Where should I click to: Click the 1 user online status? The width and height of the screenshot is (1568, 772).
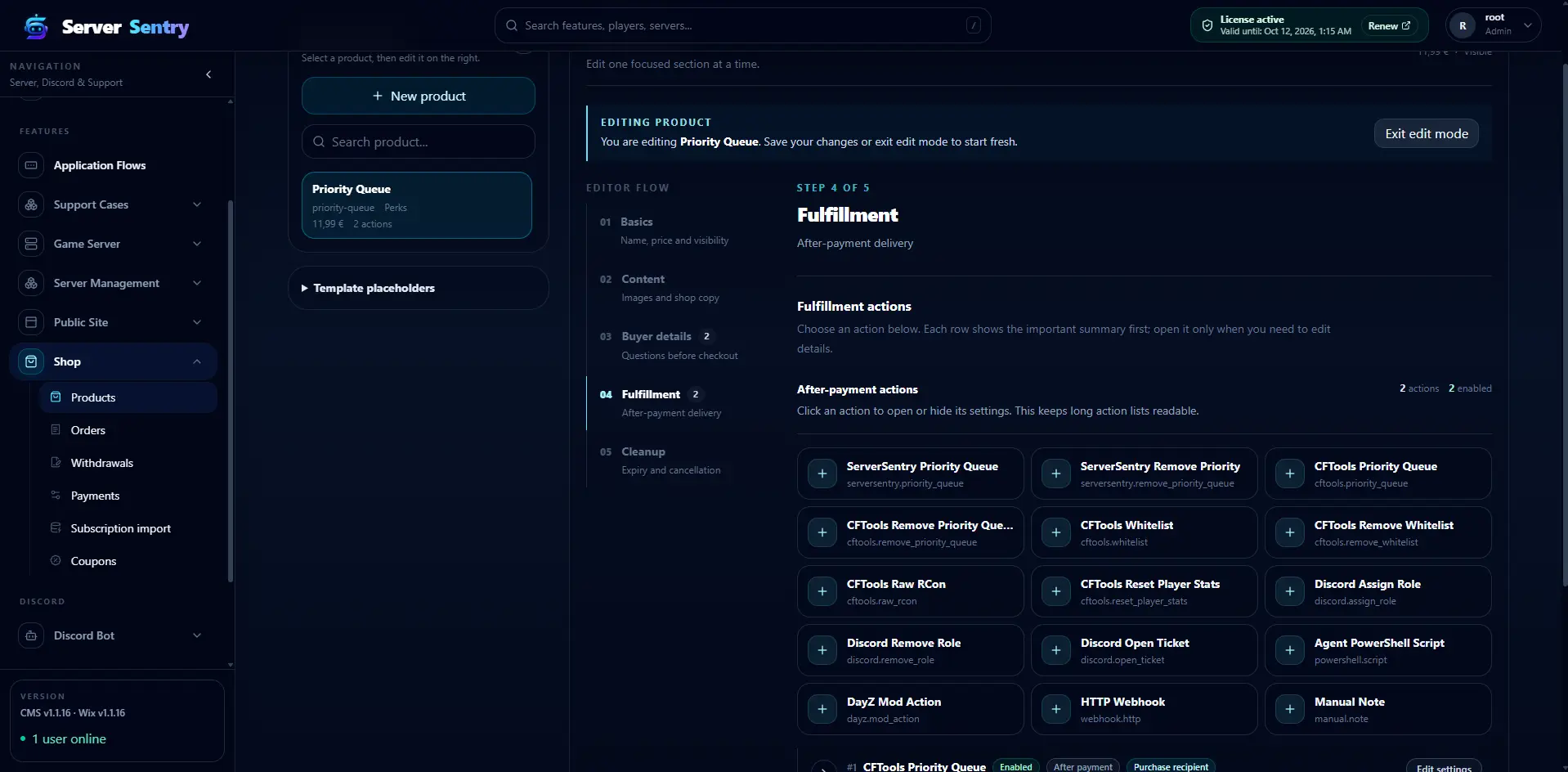64,738
